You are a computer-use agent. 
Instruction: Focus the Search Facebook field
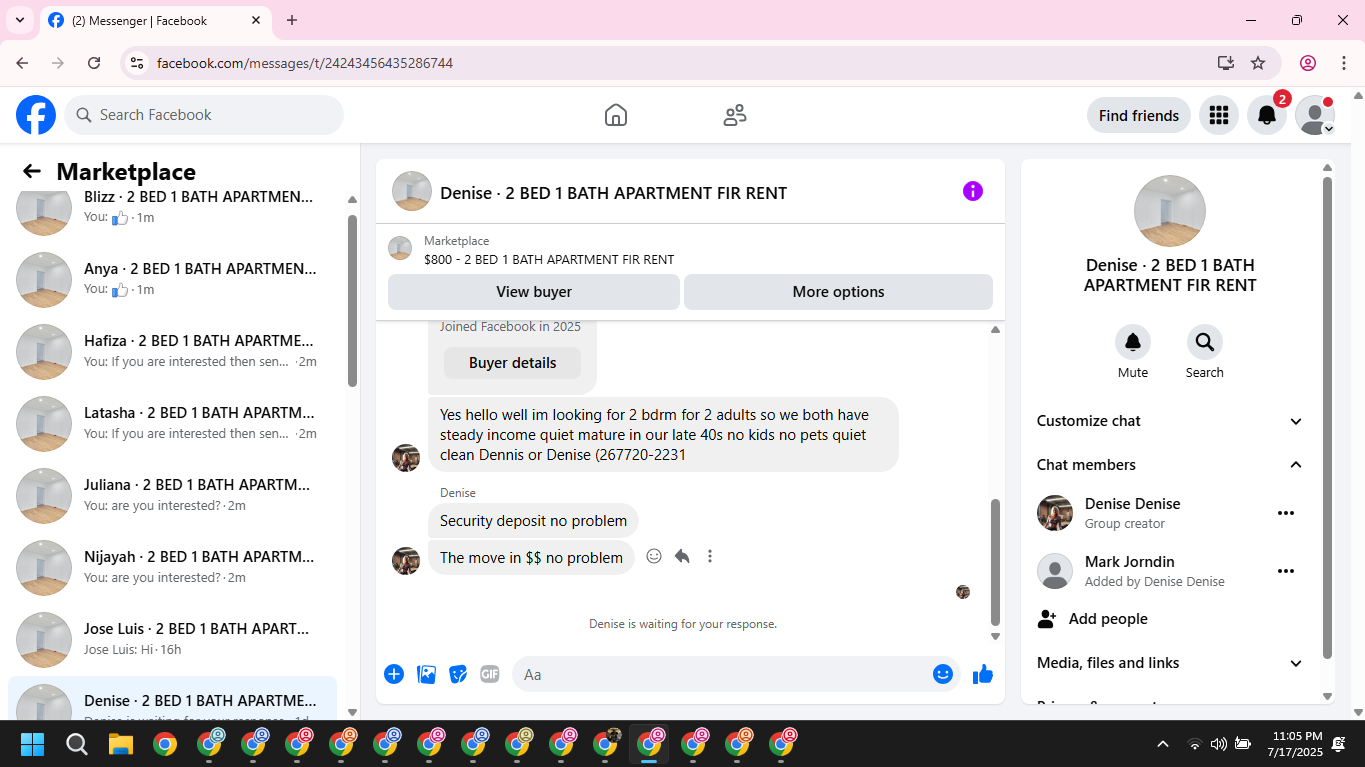click(x=204, y=115)
